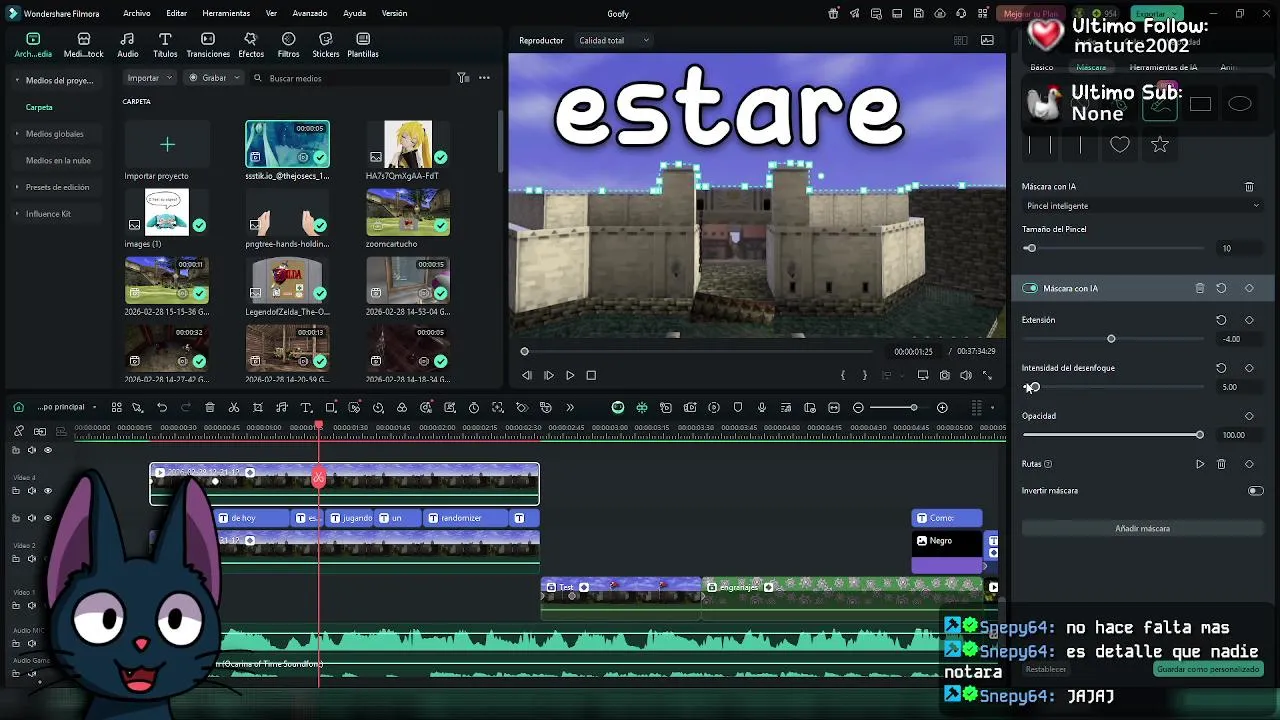The image size is (1280, 720).
Task: Toggle lock icon in the main track header row
Action: pyautogui.click(x=15, y=450)
